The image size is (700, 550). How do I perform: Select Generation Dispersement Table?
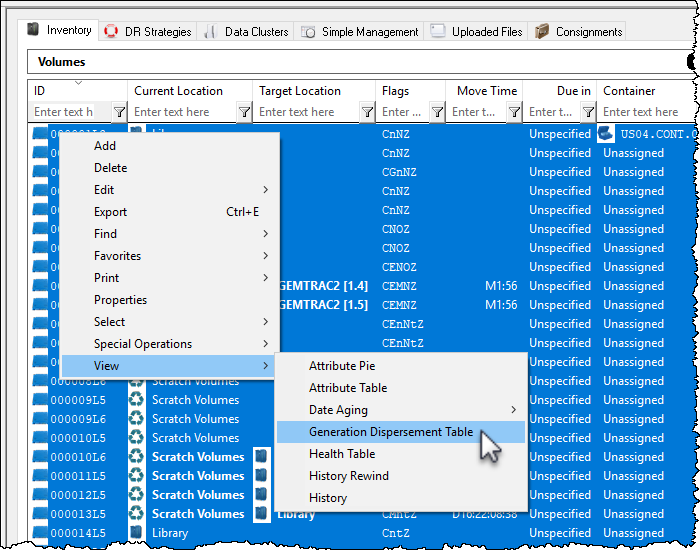click(x=401, y=432)
